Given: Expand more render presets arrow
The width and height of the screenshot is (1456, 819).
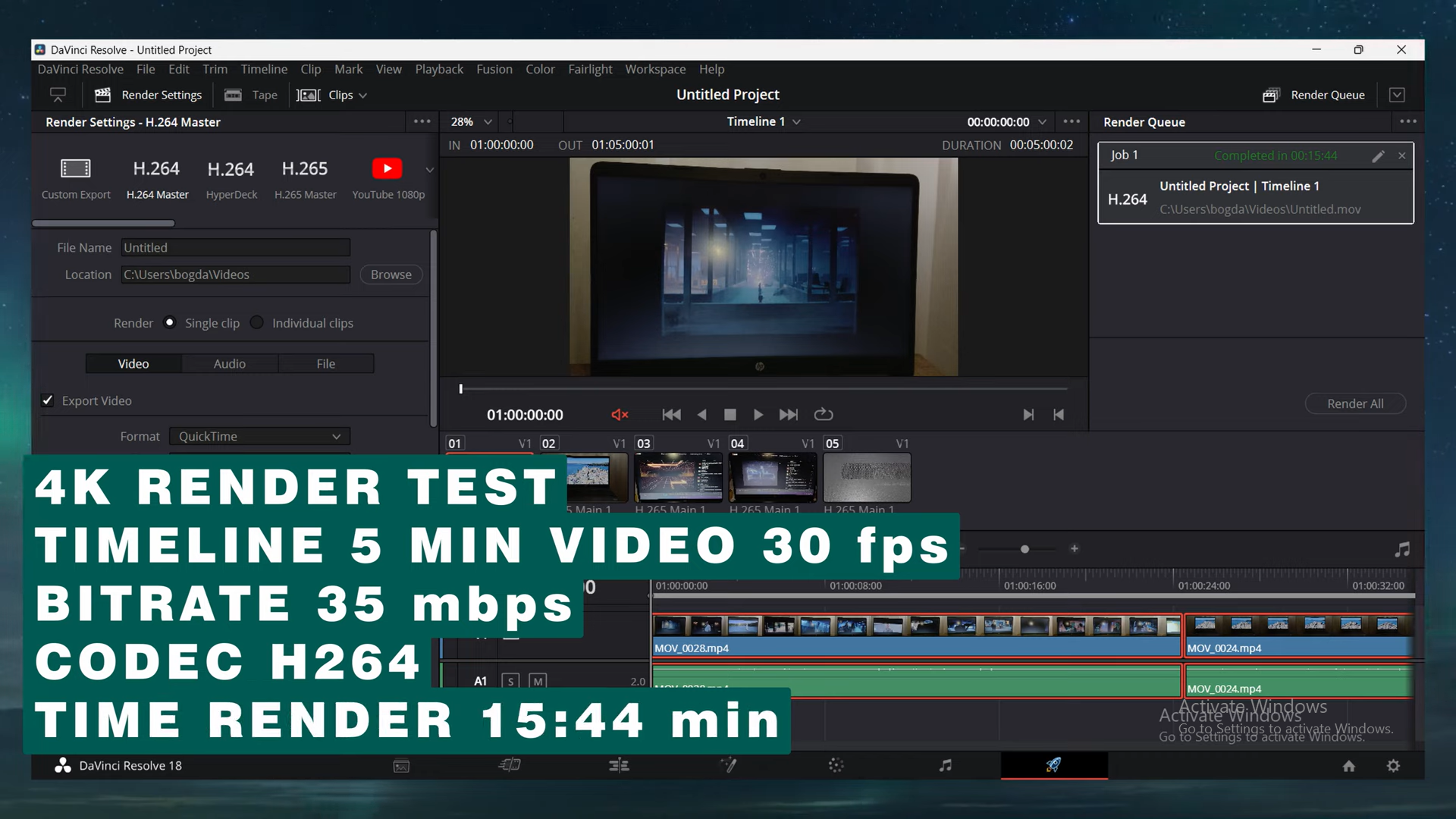Looking at the screenshot, I should tap(430, 170).
